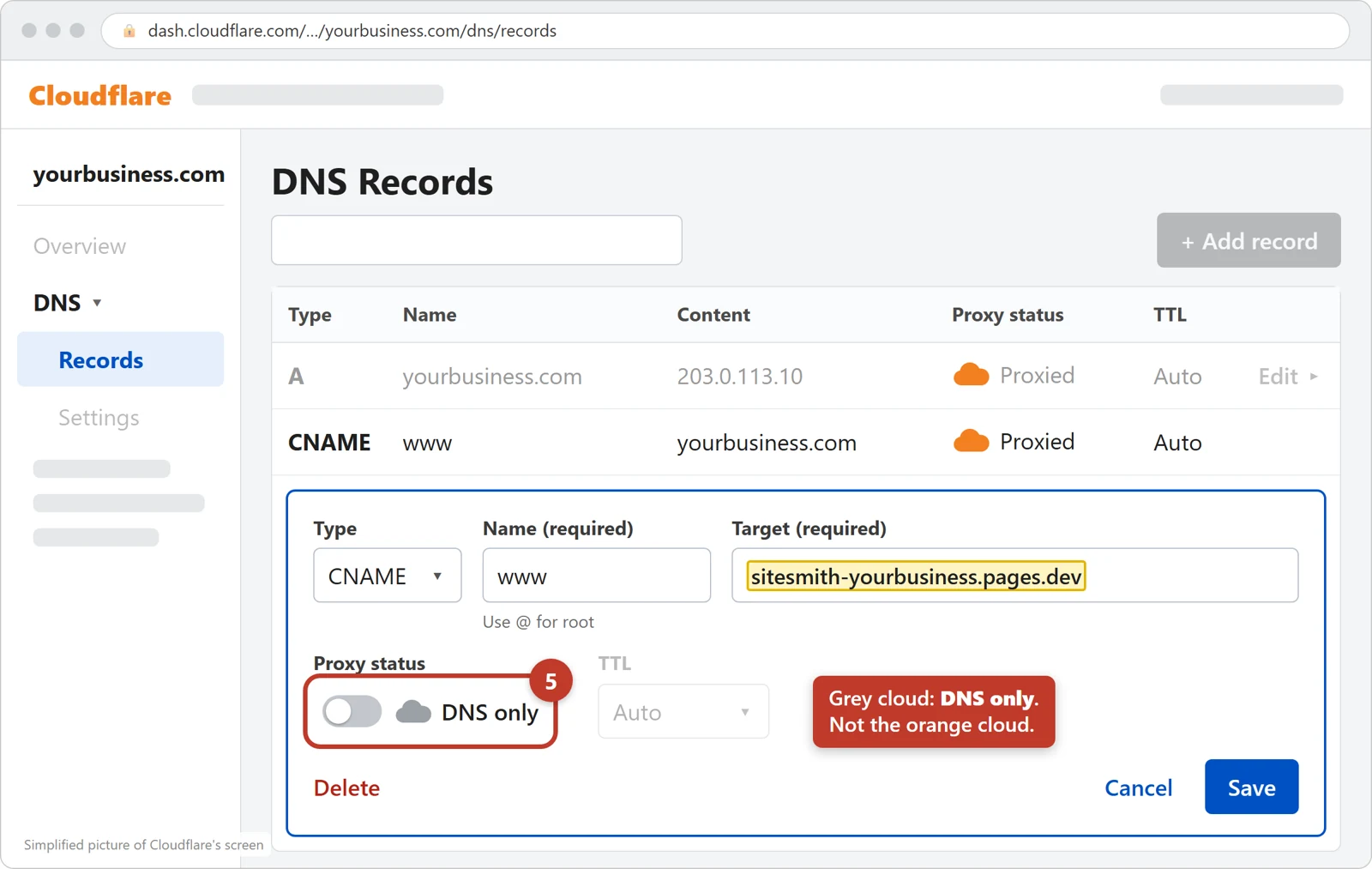Click the www name in the CNAME row
The image size is (1372, 869).
pyautogui.click(x=427, y=444)
